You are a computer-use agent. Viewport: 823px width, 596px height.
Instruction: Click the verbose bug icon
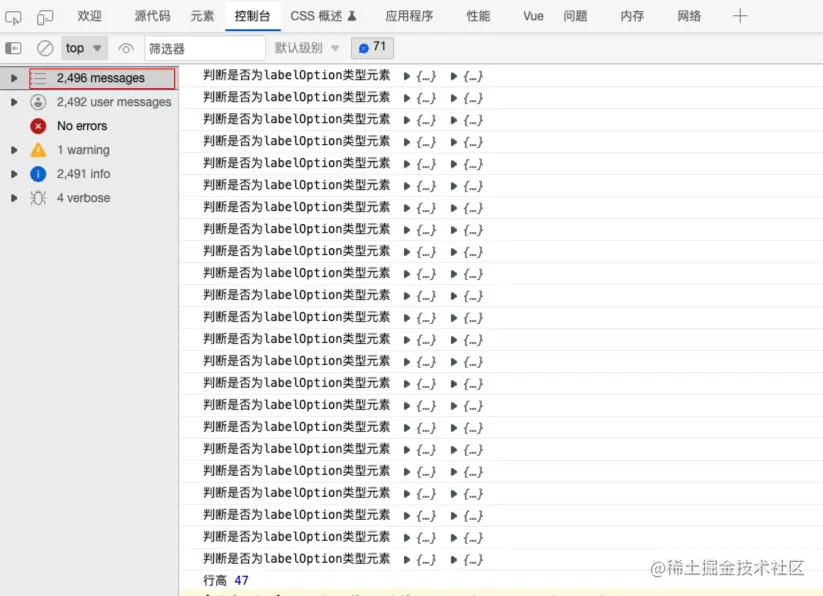(x=38, y=198)
